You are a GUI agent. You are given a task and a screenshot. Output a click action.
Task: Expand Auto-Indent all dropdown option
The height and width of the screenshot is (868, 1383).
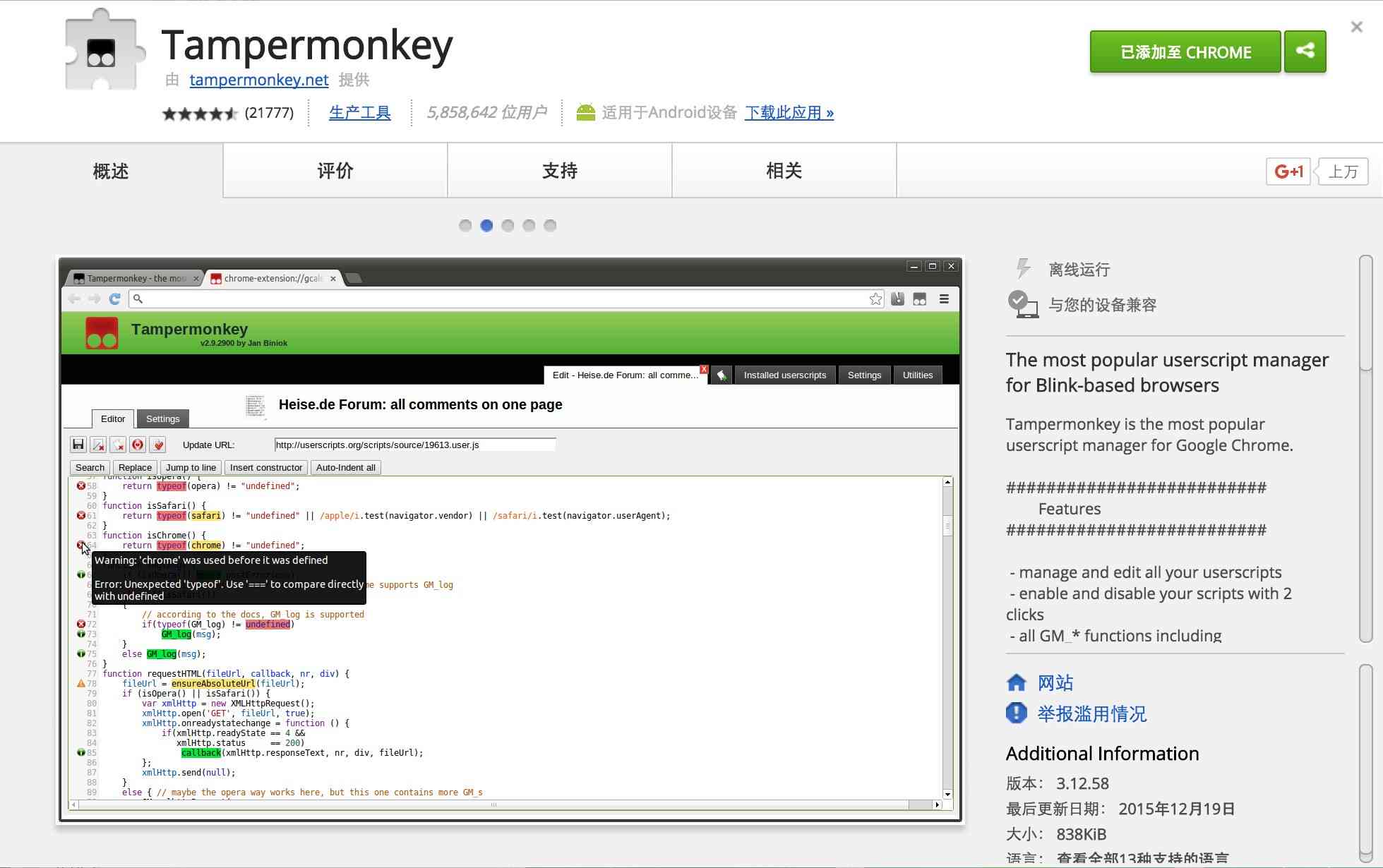click(x=346, y=467)
